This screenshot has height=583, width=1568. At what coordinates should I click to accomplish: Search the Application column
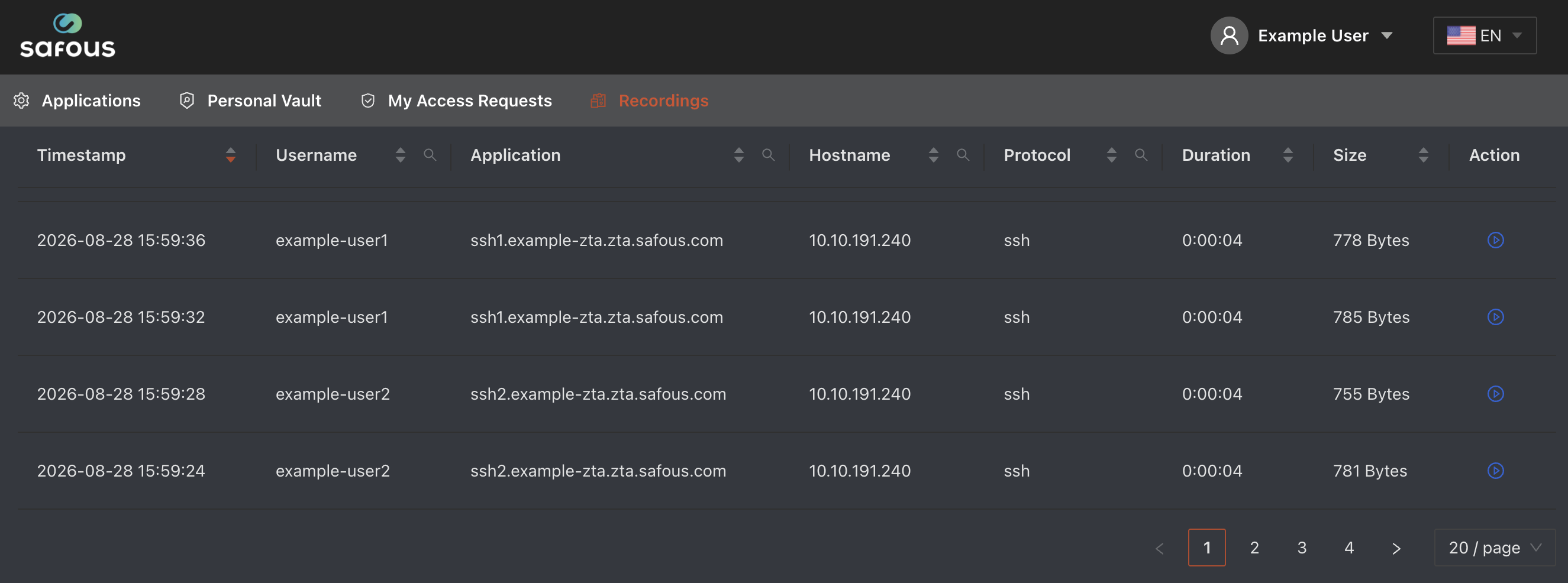tap(768, 154)
